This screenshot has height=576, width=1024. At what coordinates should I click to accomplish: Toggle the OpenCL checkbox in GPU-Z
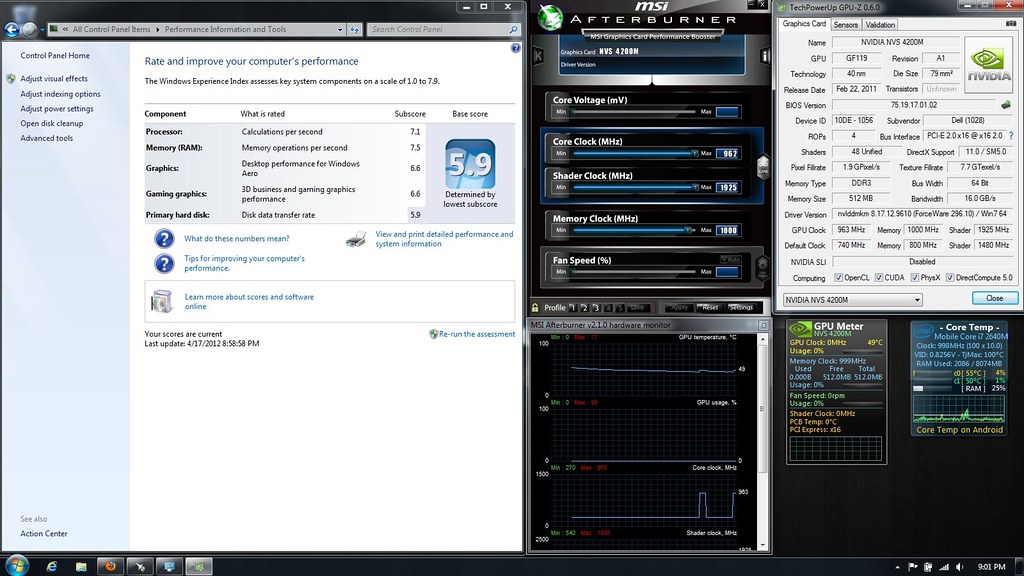click(x=839, y=278)
